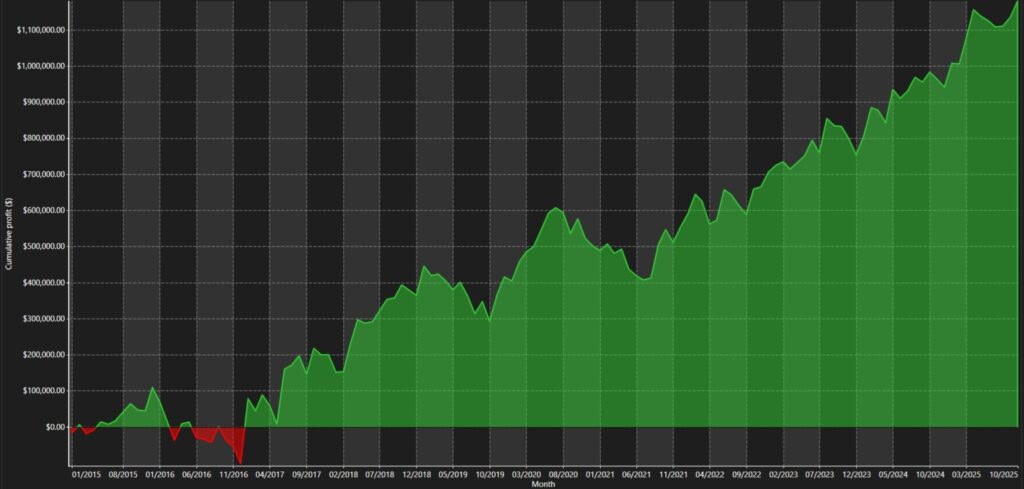The width and height of the screenshot is (1024, 489).
Task: Click the 05/2019 x-axis date label
Action: pyautogui.click(x=453, y=474)
